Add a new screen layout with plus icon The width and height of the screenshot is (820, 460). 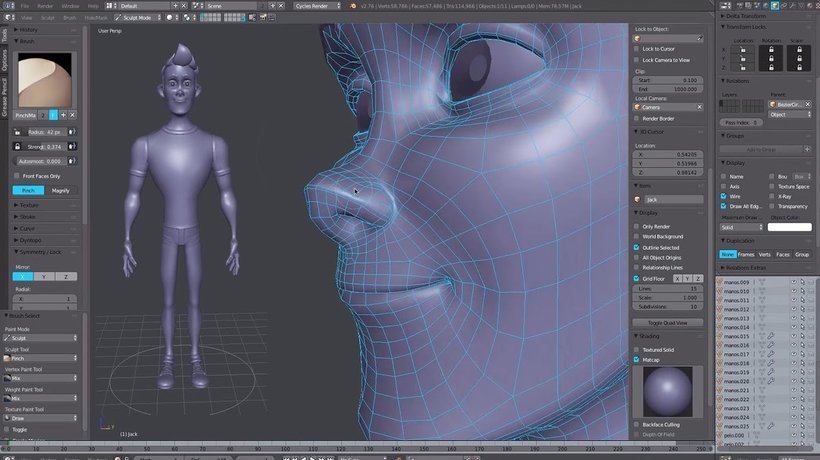pyautogui.click(x=176, y=6)
